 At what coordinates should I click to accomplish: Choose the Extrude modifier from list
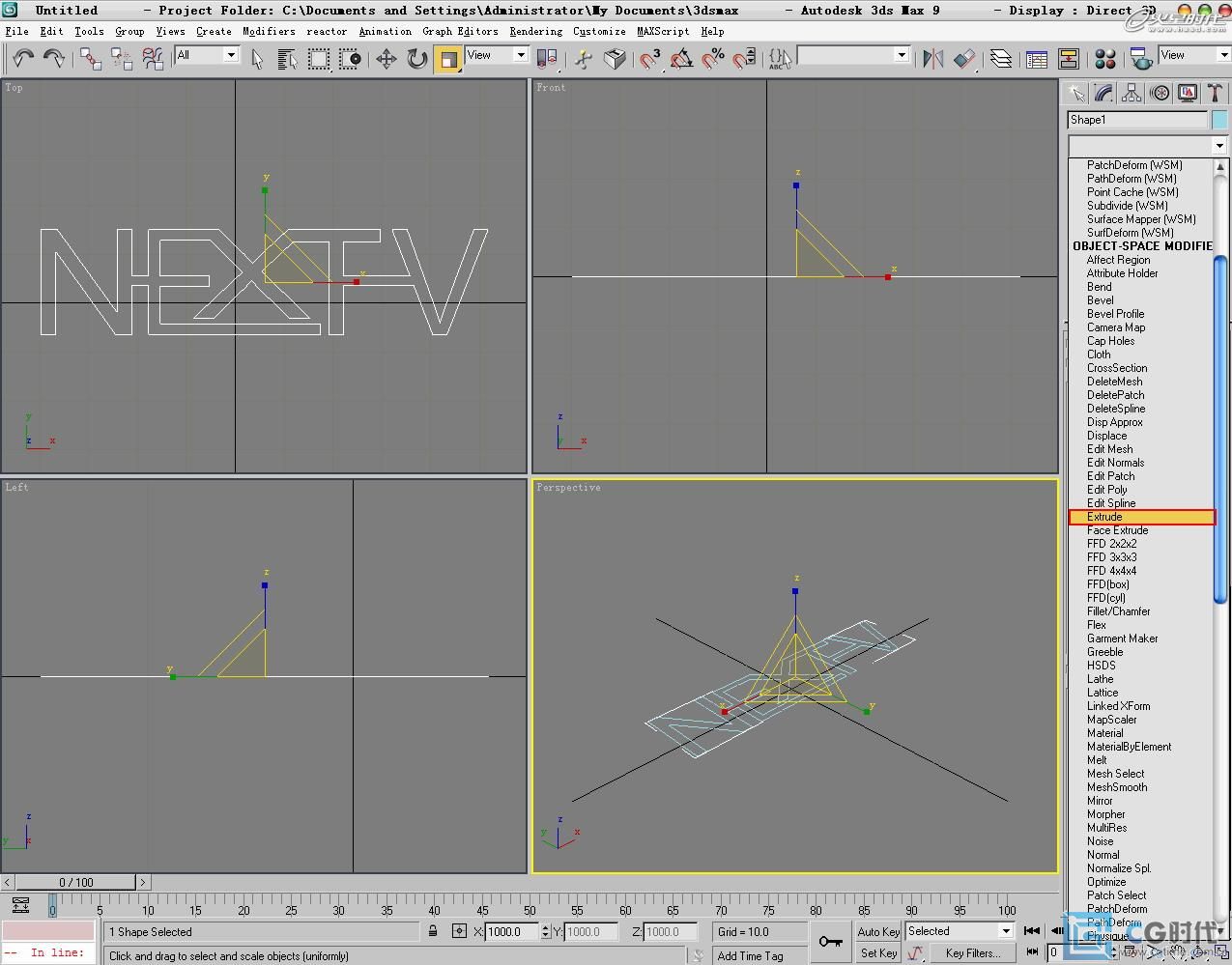tap(1141, 517)
